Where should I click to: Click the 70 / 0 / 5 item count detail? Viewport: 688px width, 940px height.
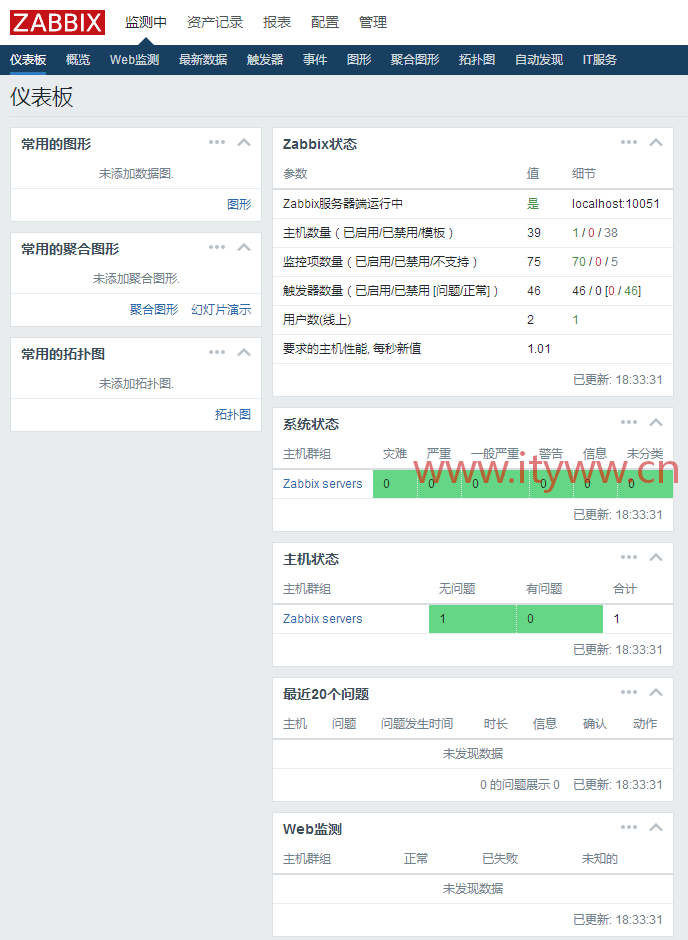pyautogui.click(x=595, y=262)
